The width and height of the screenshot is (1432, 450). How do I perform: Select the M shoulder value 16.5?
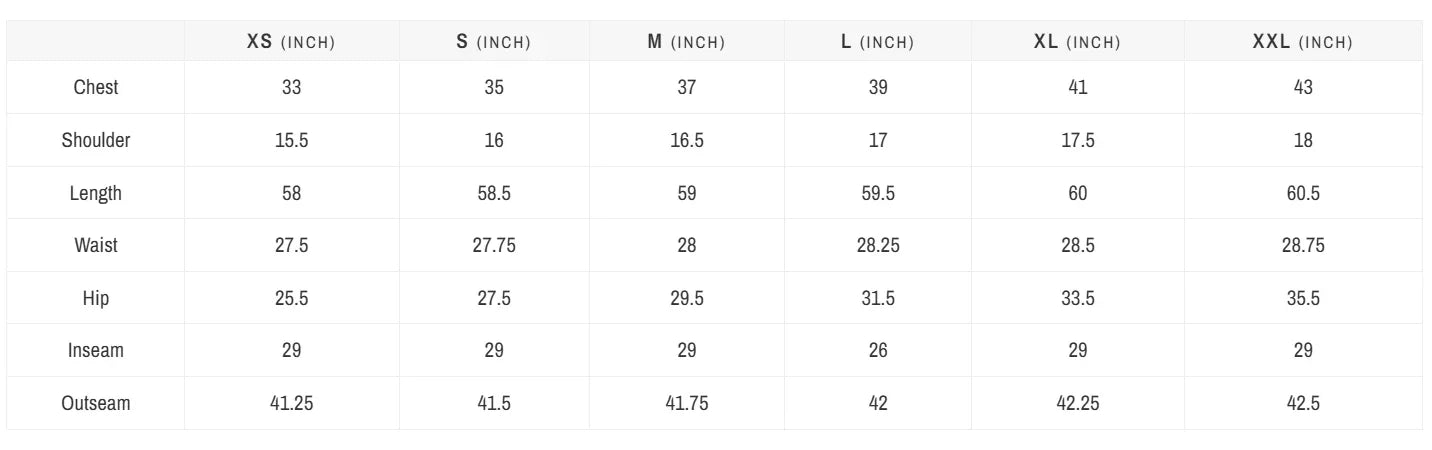(687, 140)
